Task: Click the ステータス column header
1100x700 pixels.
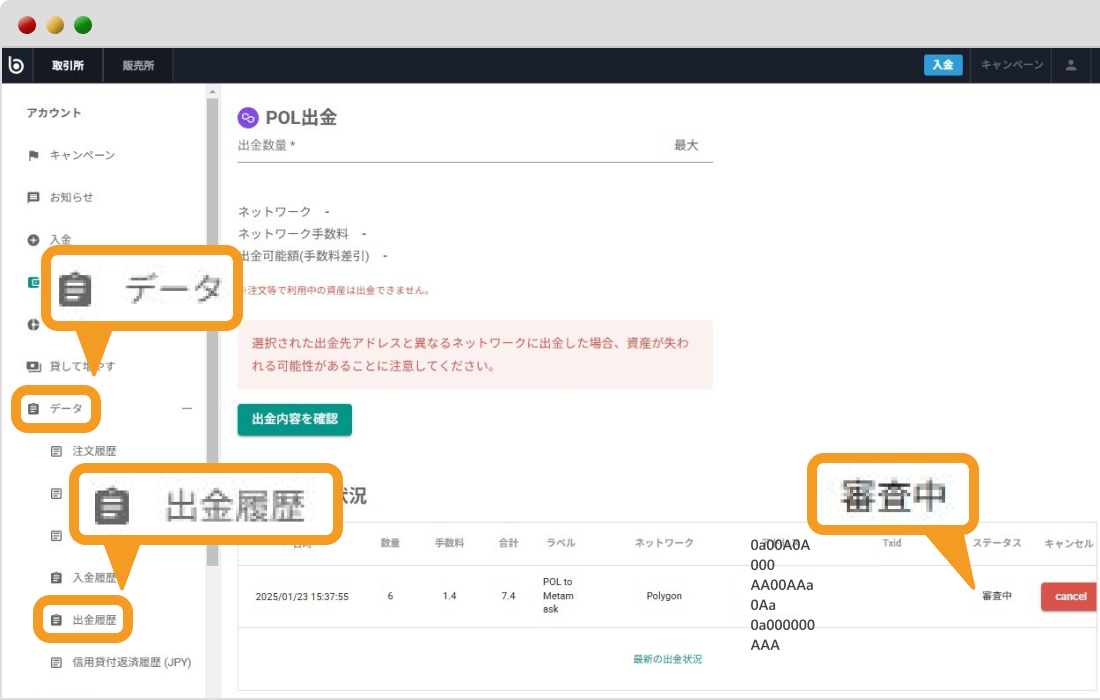Action: 996,543
